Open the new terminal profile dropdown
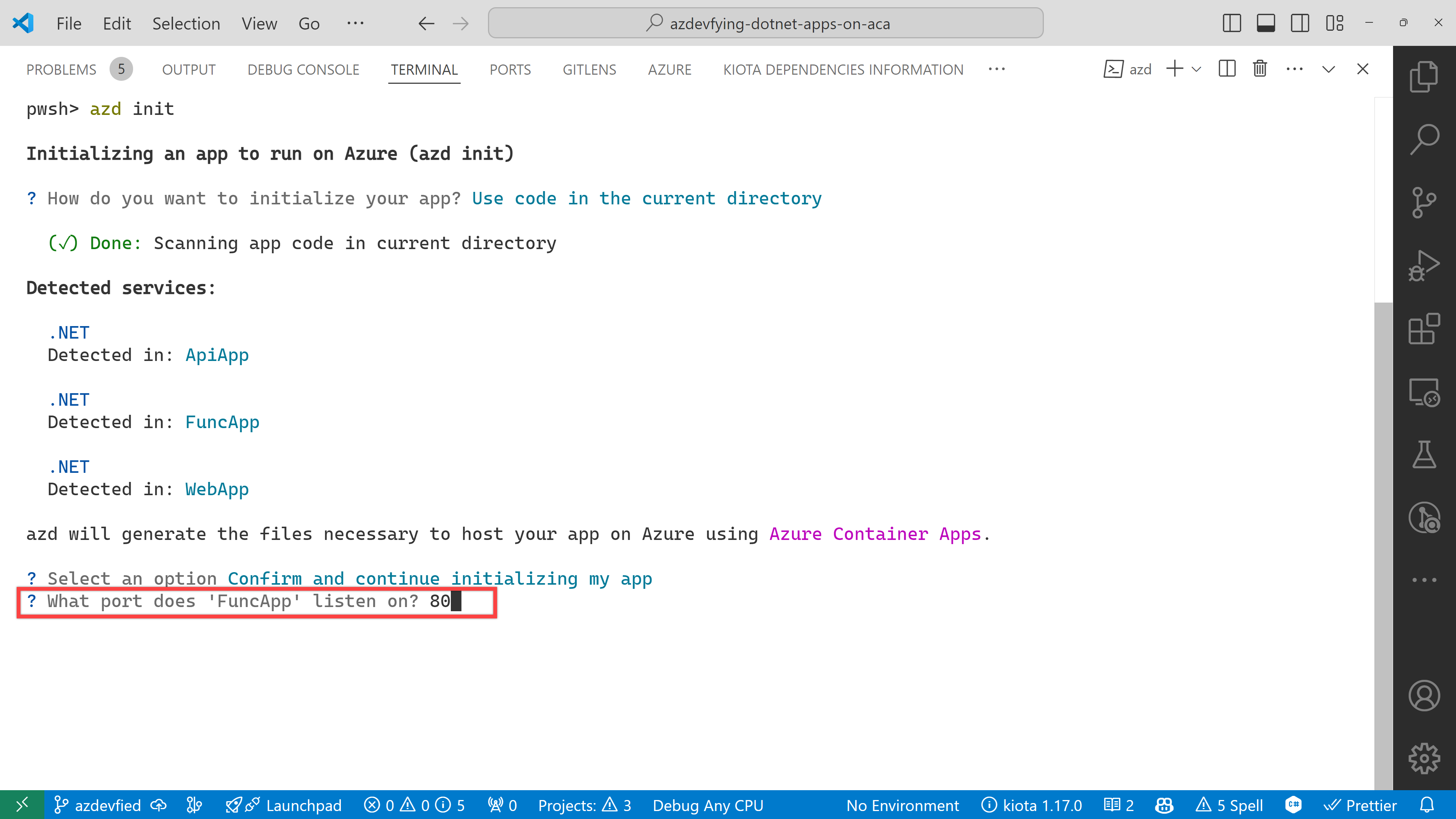Viewport: 1456px width, 819px height. (1197, 69)
